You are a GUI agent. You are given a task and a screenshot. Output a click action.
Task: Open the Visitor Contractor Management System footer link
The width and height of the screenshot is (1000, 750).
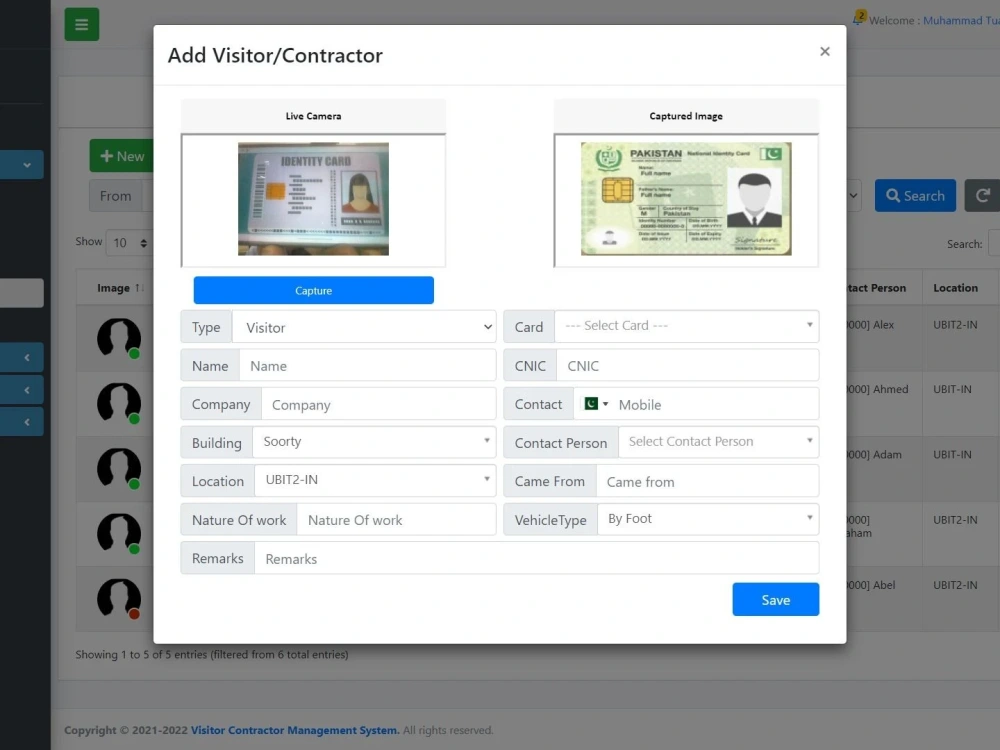[x=294, y=730]
